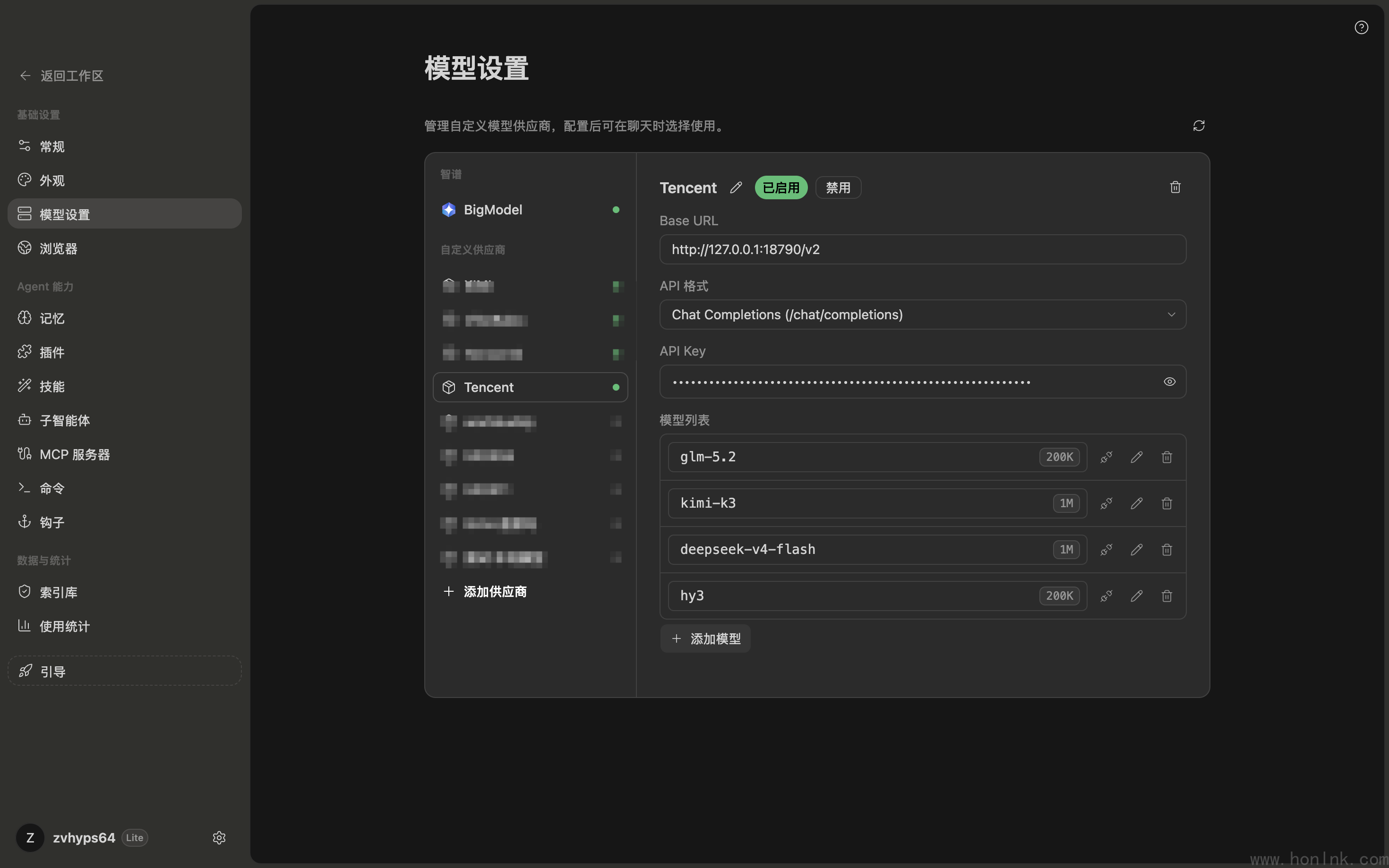Open the 钩子 hooks page
The width and height of the screenshot is (1389, 868).
click(x=125, y=522)
